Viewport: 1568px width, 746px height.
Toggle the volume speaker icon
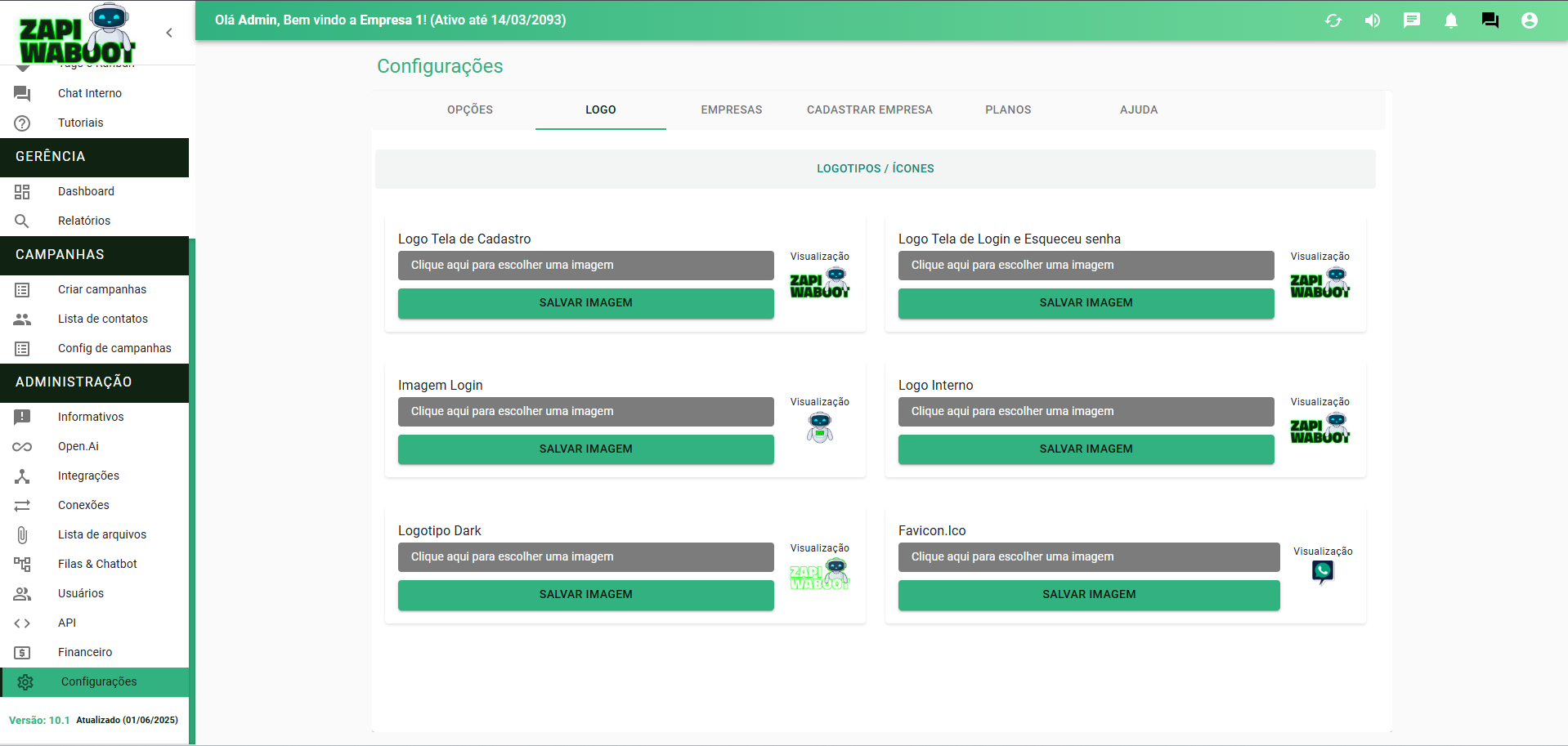click(1373, 20)
